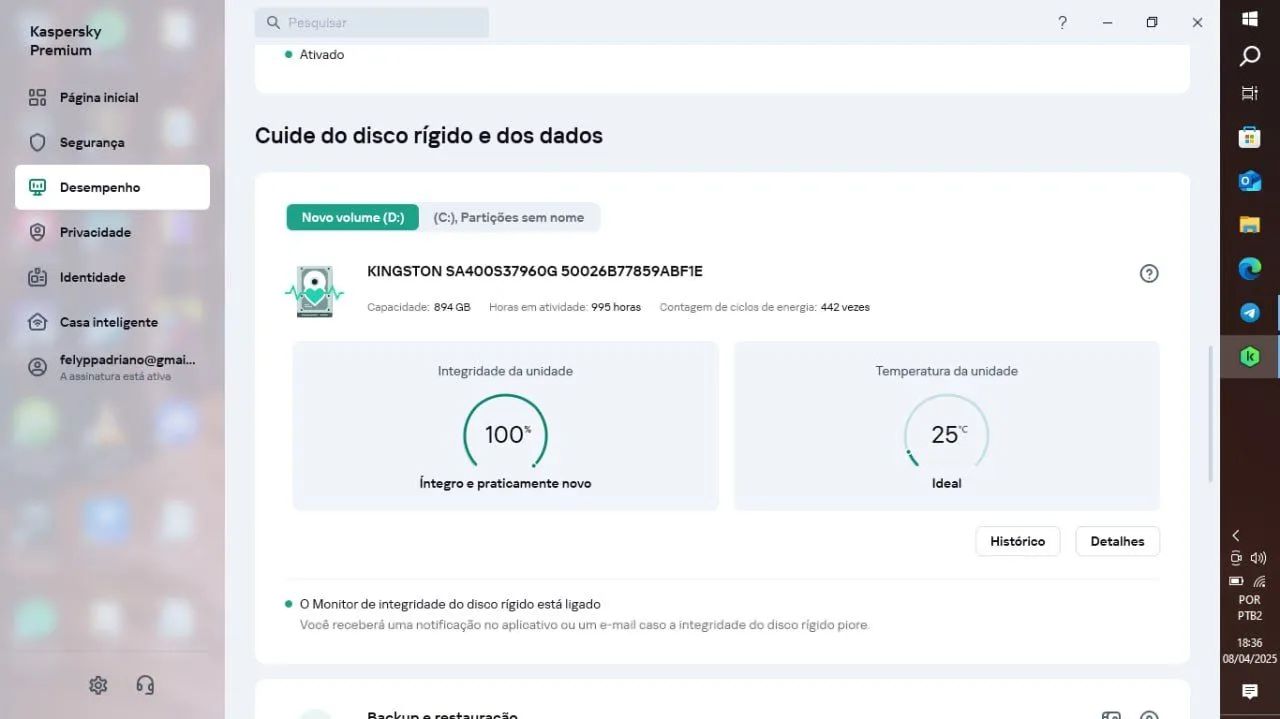Screen dimensions: 1280x719
Task: Go to Página inicial in the sidebar
Action: tap(112, 97)
